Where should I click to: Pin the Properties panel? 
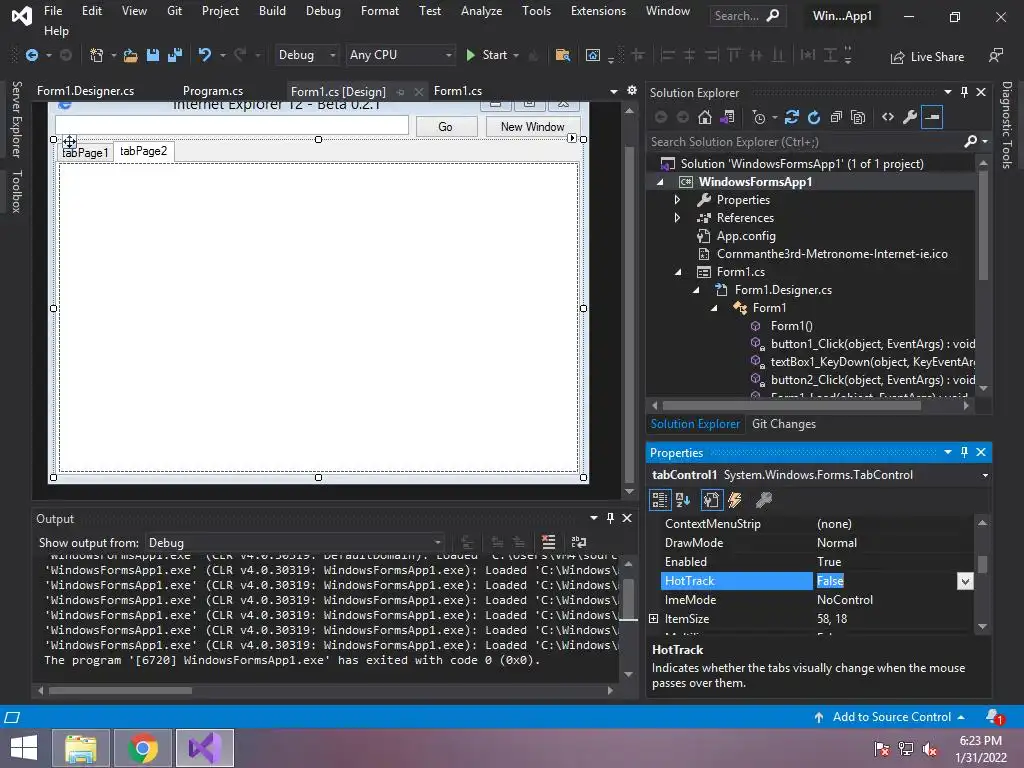click(965, 452)
